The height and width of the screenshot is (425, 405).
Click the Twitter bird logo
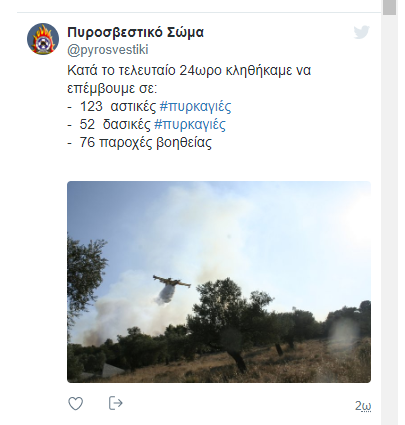362,32
